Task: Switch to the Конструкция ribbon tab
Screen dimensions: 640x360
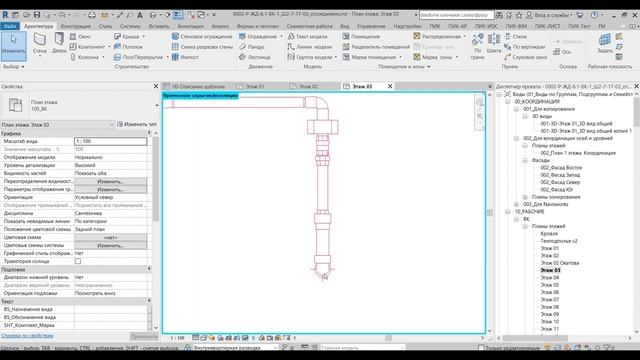Action: 76,26
